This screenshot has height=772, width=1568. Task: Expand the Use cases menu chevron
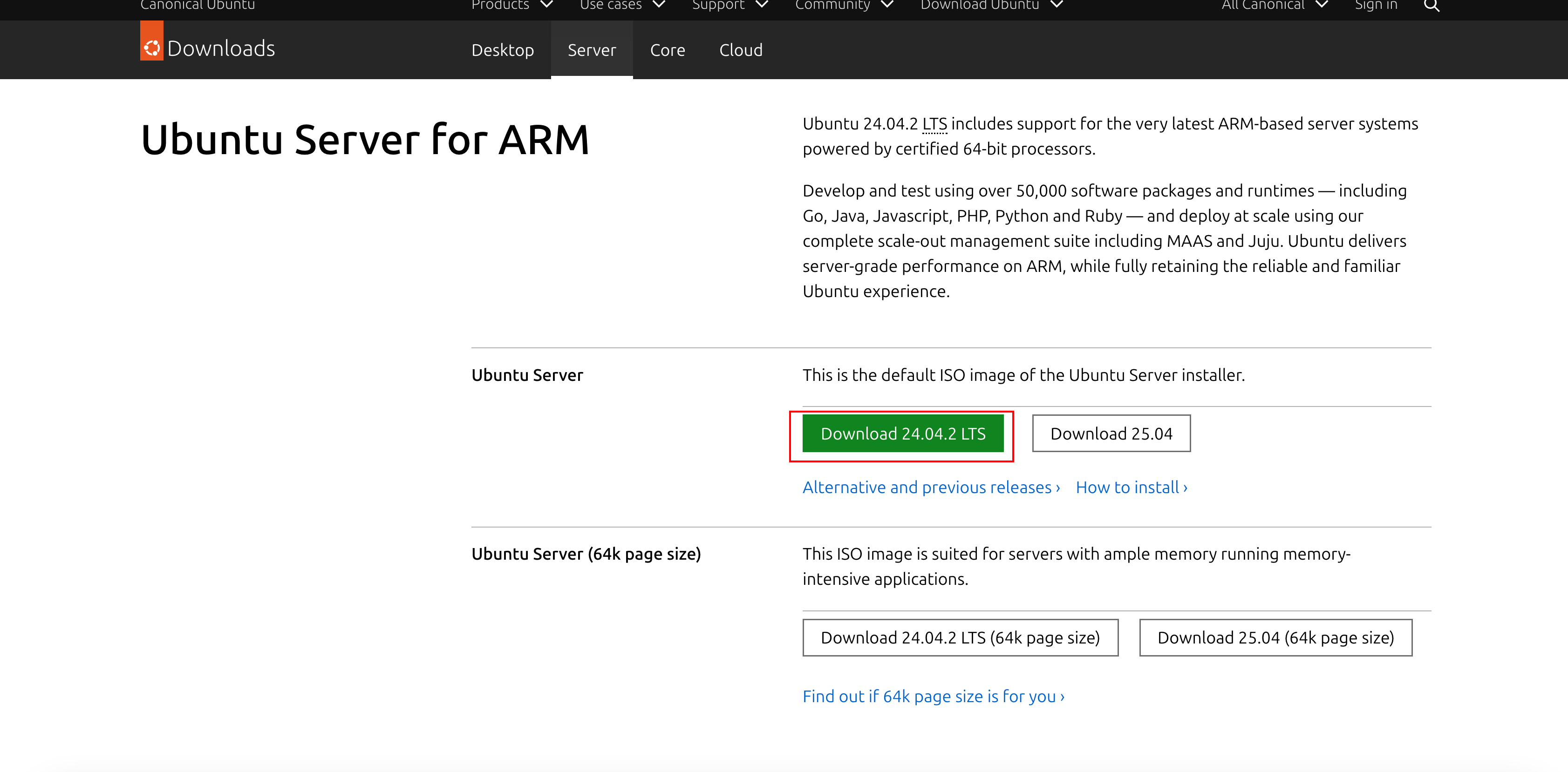click(x=659, y=5)
